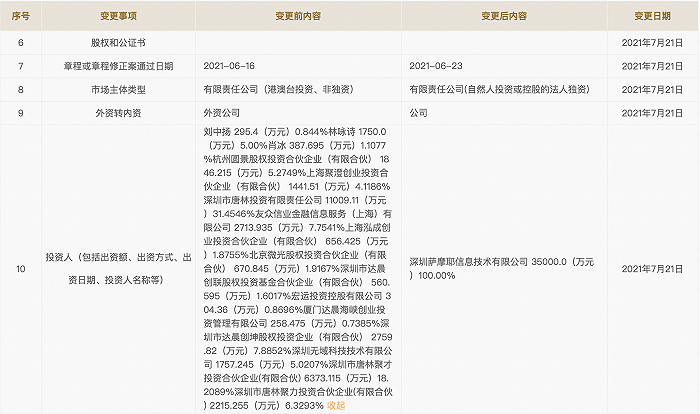Viewport: 700px width, 414px height.
Task: Select the 股权和公证书 cell
Action: 118,43
